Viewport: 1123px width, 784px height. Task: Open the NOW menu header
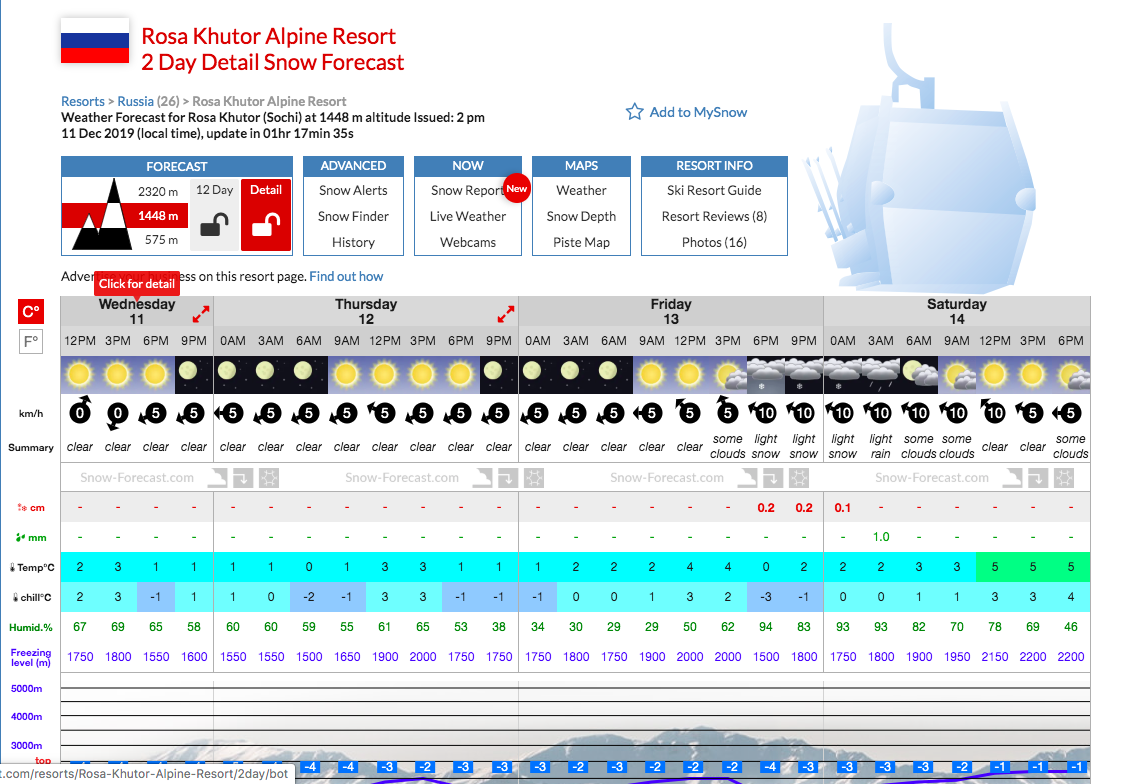tap(468, 165)
